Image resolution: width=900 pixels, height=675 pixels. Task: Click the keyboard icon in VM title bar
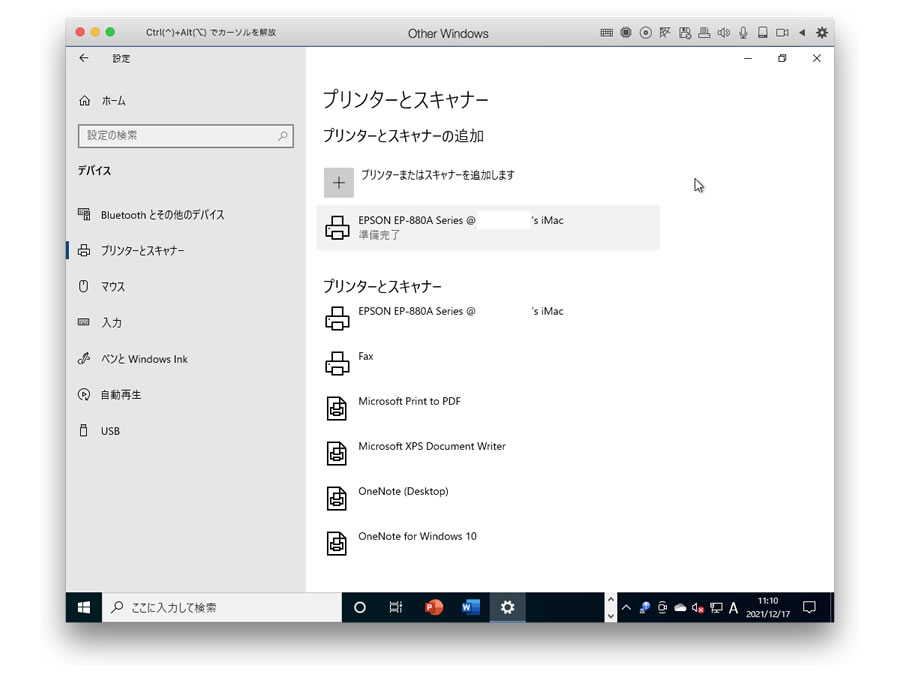point(606,33)
